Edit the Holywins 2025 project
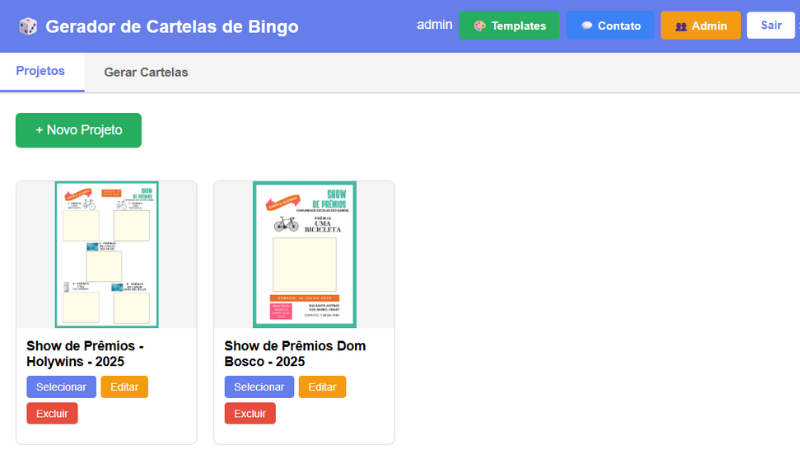 tap(124, 387)
